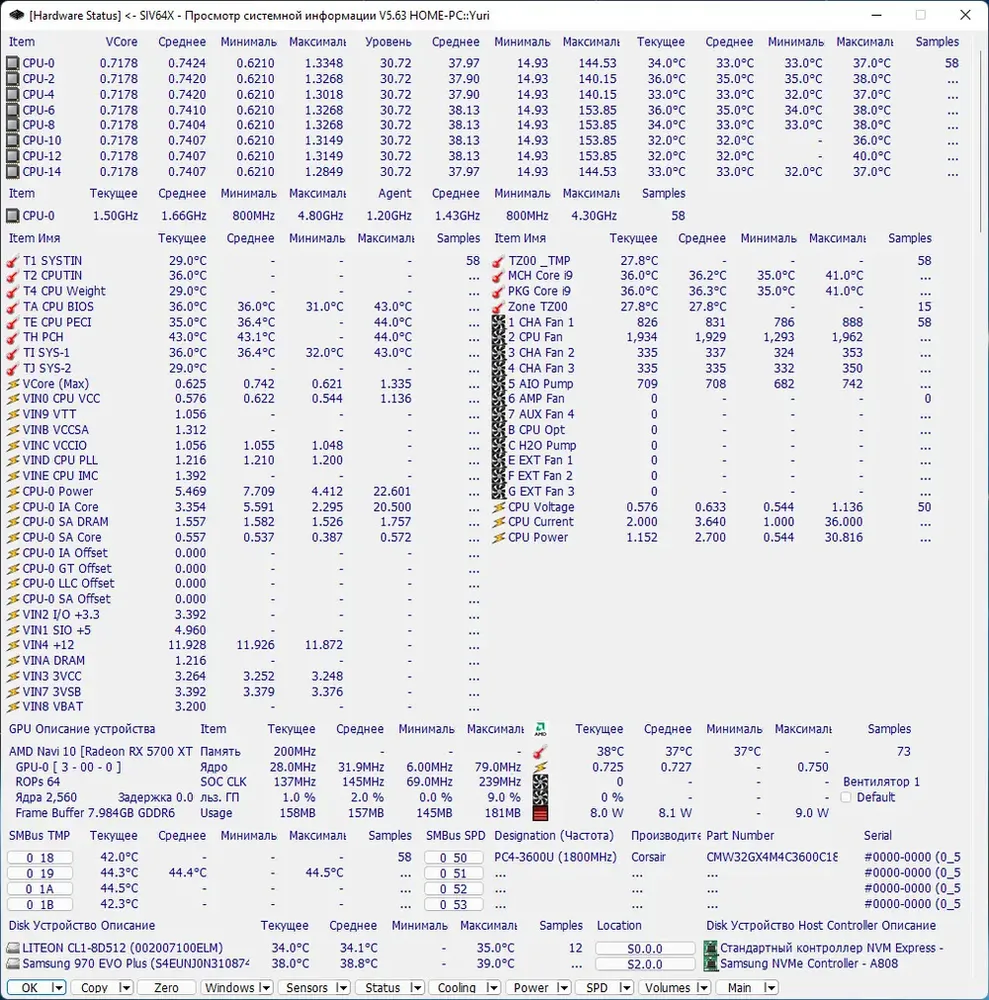Click the Samsung NVMe Controller icon
This screenshot has height=1000, width=989.
[x=710, y=964]
